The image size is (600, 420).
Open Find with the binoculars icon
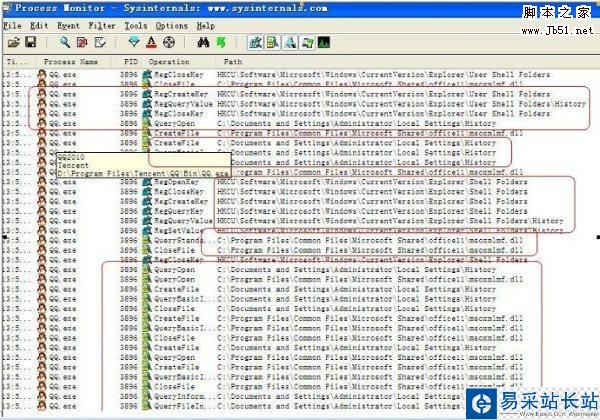click(x=203, y=42)
